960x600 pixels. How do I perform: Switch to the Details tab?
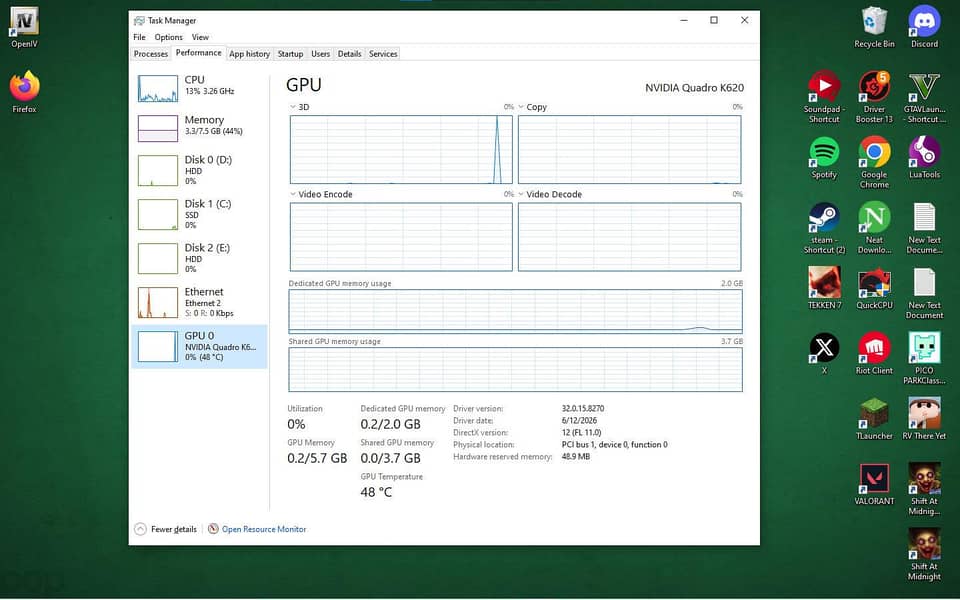point(349,54)
